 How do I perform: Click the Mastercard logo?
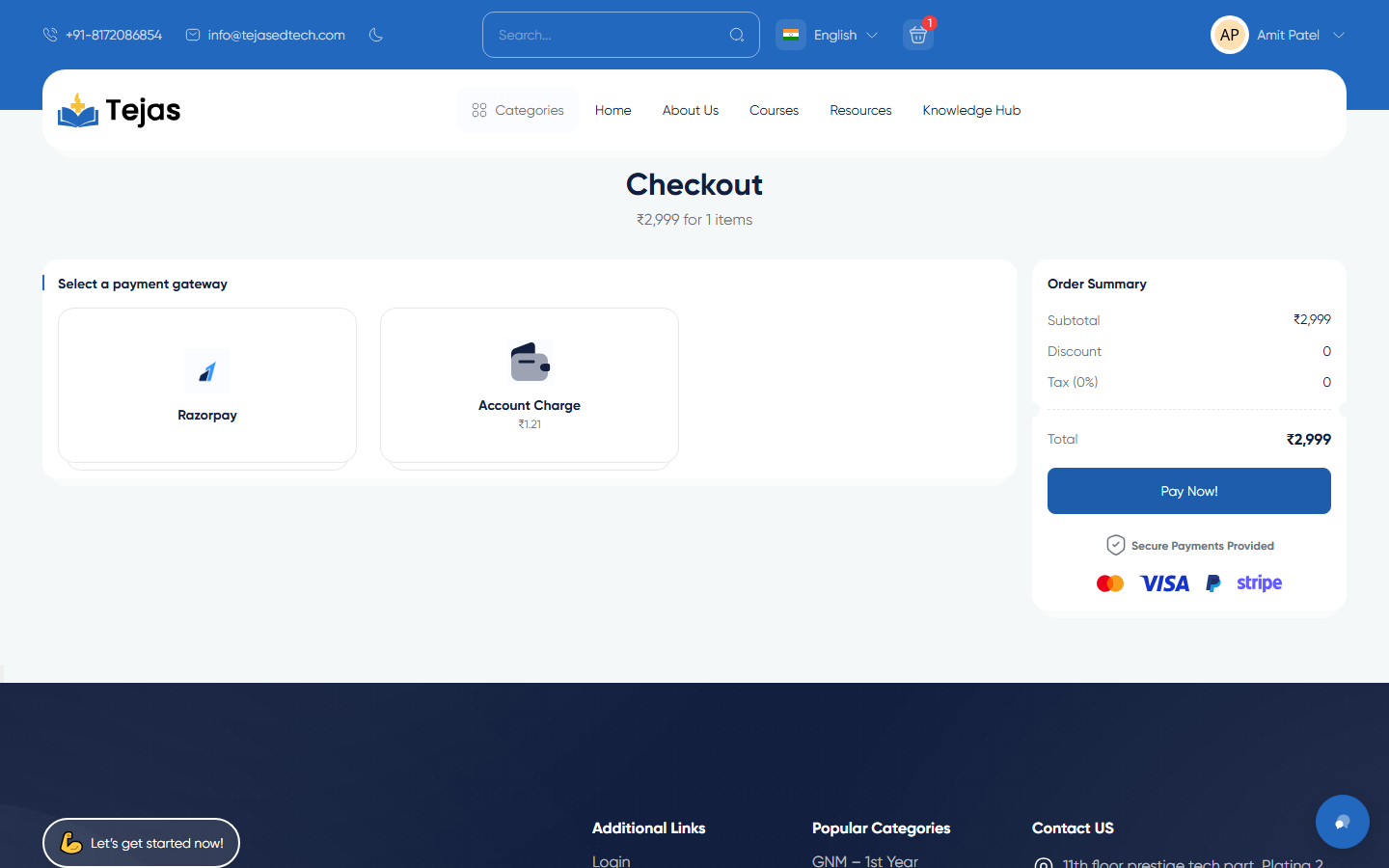pyautogui.click(x=1110, y=583)
